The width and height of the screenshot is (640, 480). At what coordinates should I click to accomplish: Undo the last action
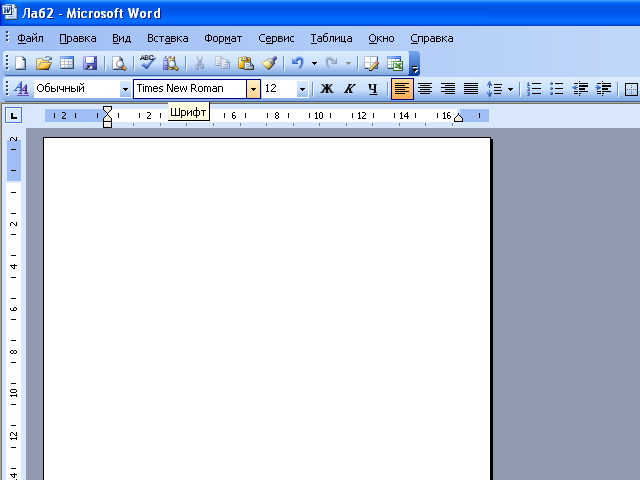click(x=298, y=63)
